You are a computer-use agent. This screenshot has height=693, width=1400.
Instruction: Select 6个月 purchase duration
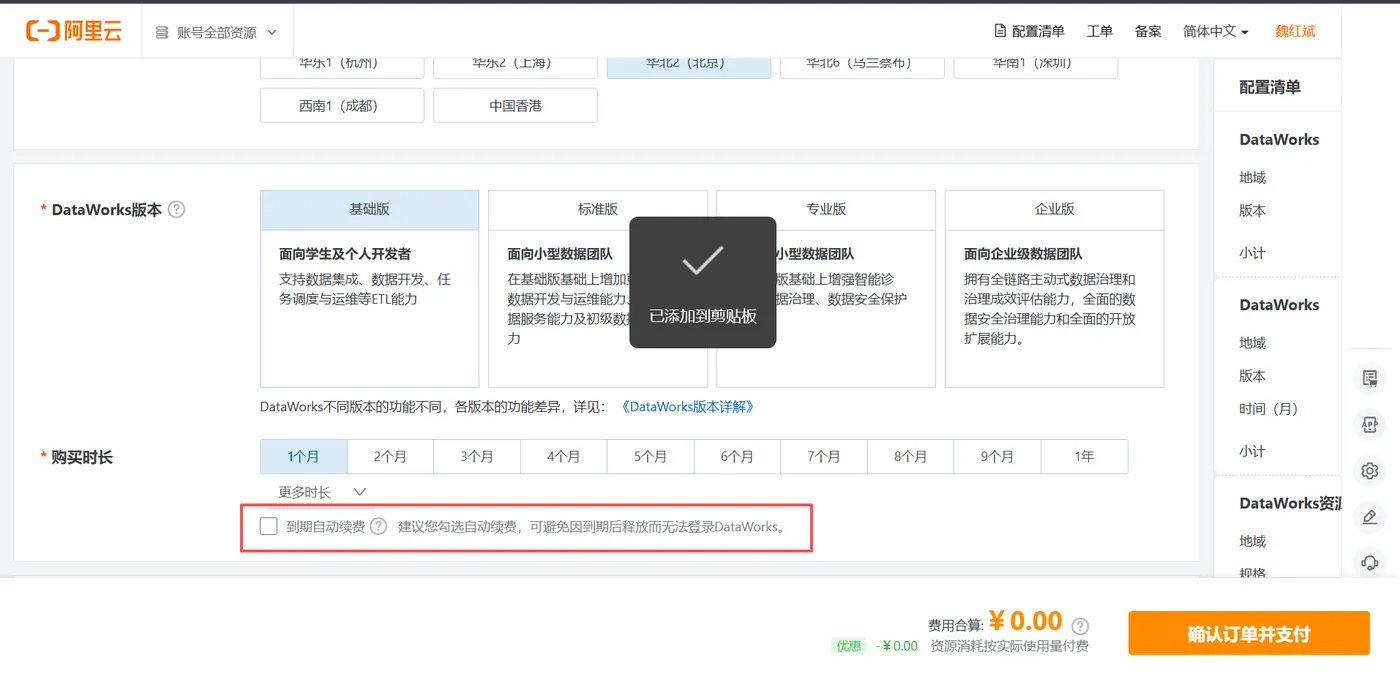tap(737, 457)
